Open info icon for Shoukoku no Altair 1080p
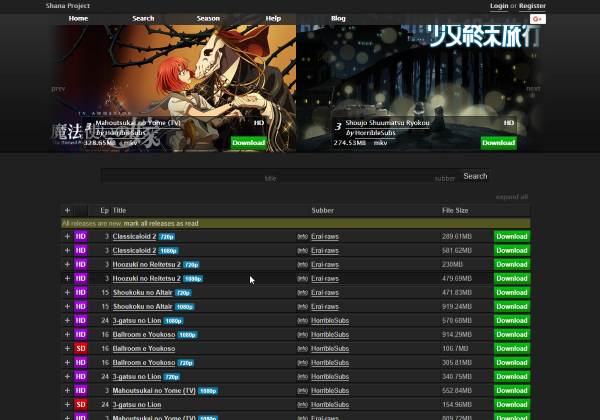The height and width of the screenshot is (420, 600). (x=302, y=306)
